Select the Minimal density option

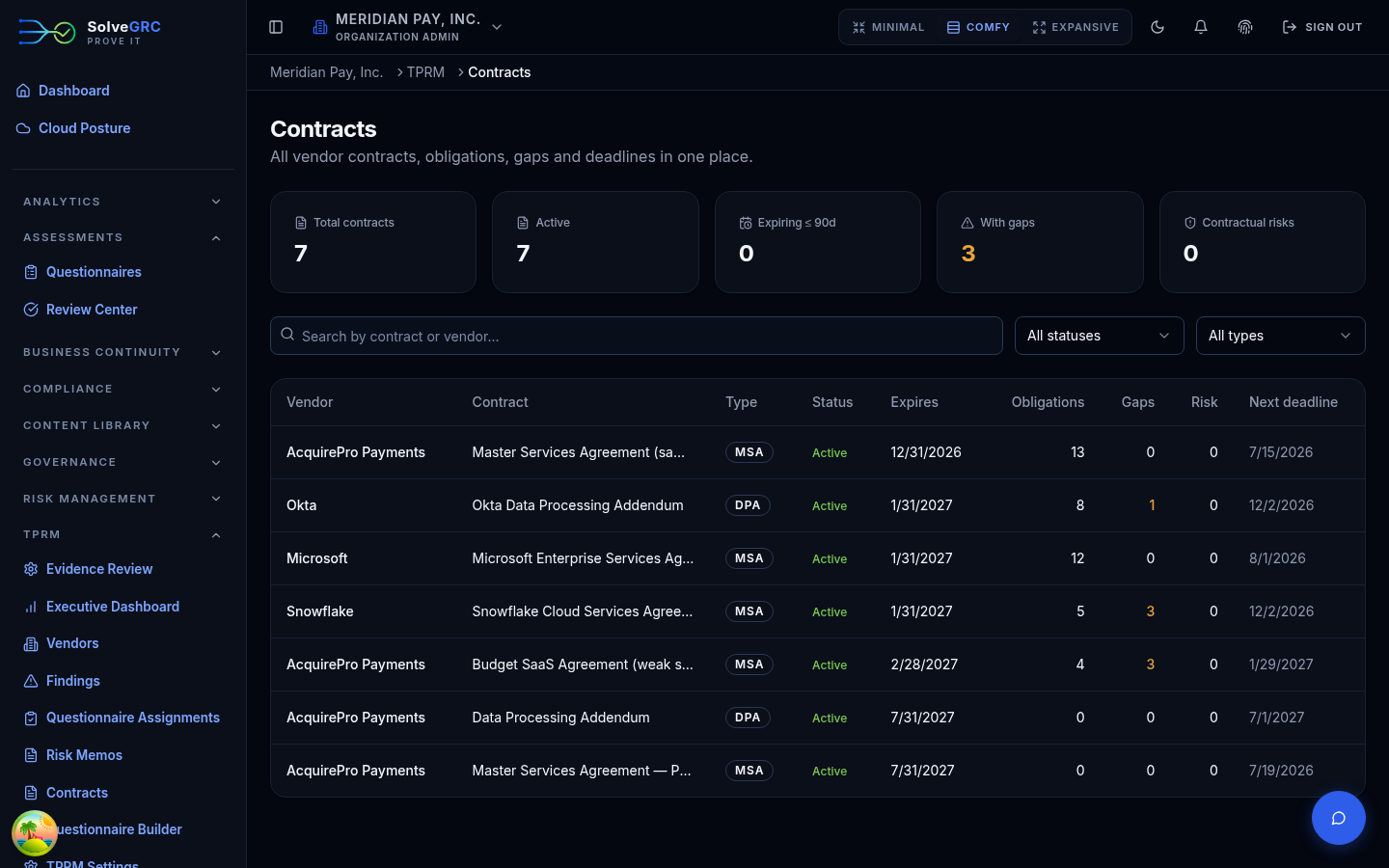pyautogui.click(x=888, y=27)
